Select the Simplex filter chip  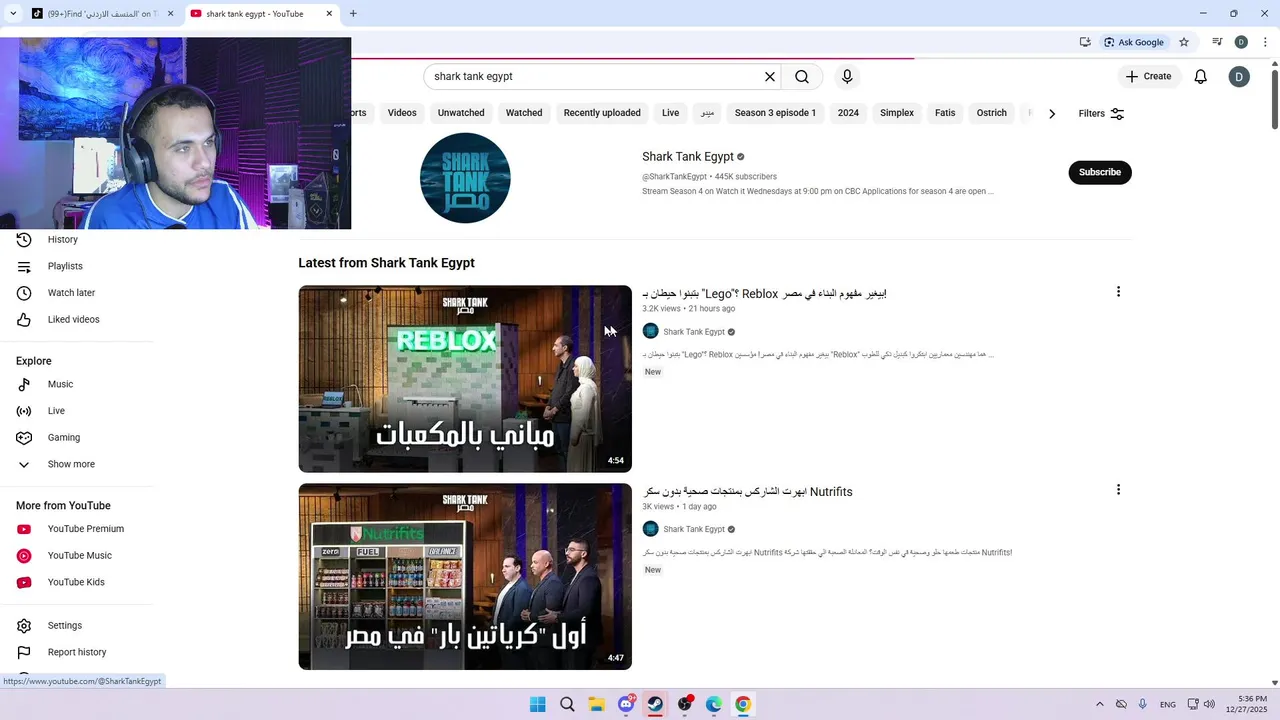coord(897,113)
